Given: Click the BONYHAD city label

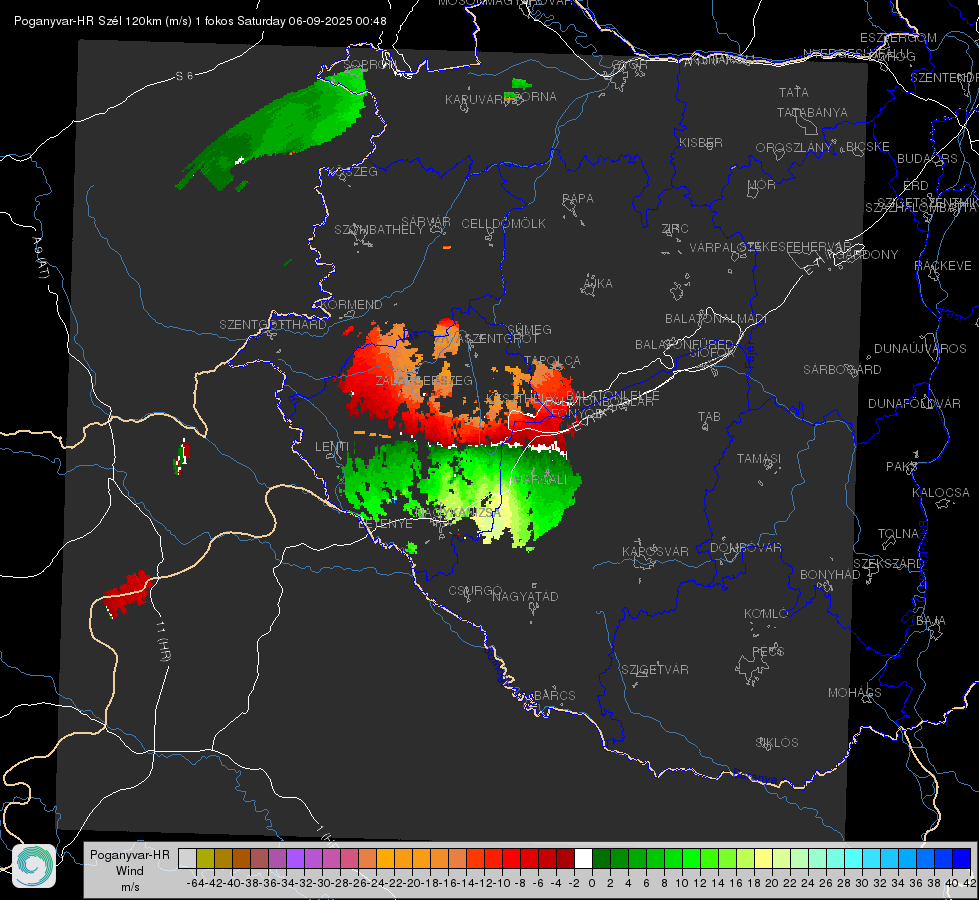Looking at the screenshot, I should tap(830, 575).
